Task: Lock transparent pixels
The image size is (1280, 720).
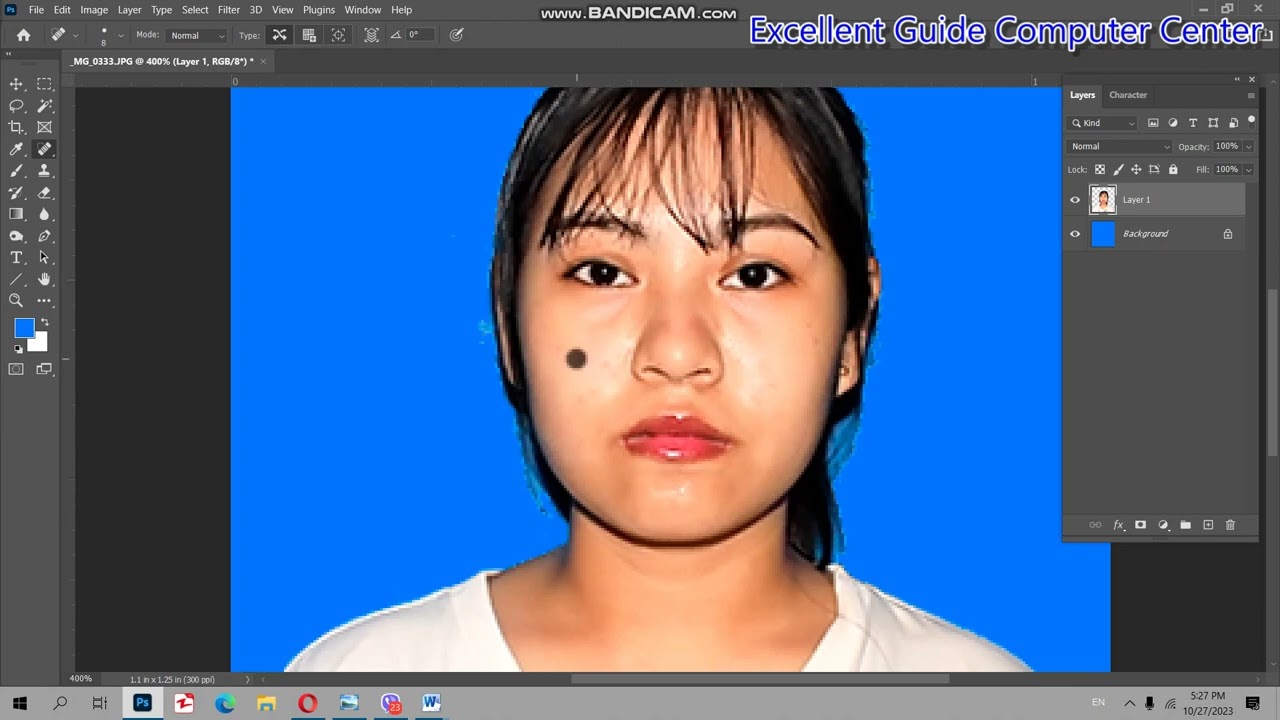Action: tap(1100, 170)
